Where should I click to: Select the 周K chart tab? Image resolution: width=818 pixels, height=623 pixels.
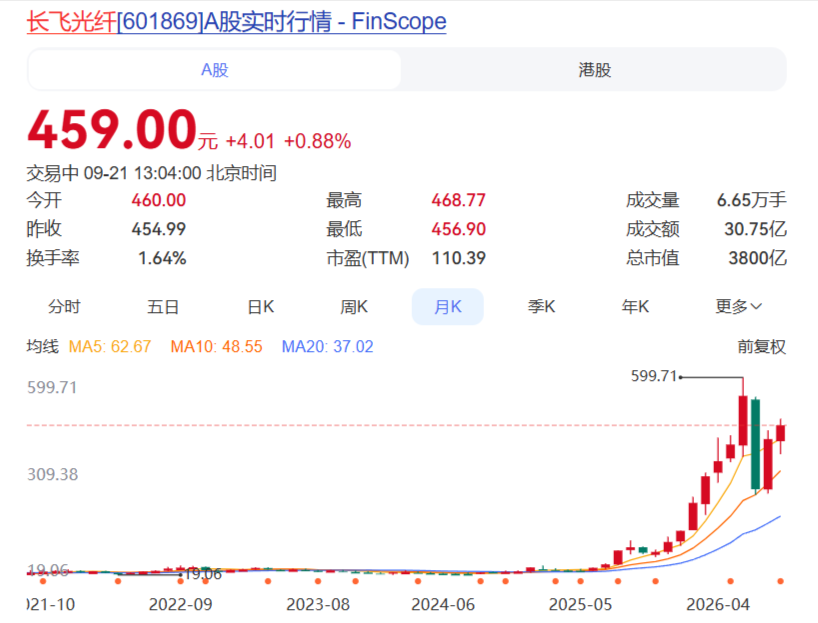354,307
